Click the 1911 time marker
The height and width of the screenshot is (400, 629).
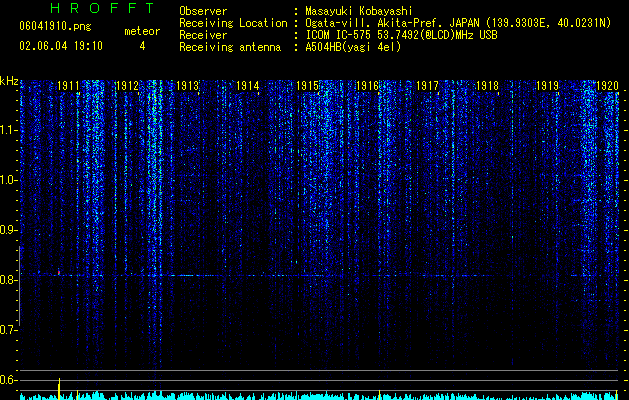point(68,86)
